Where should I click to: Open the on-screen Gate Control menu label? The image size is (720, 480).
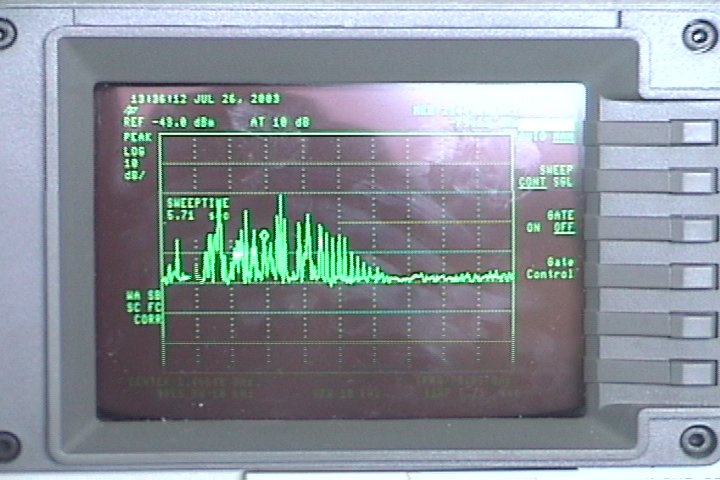click(551, 267)
